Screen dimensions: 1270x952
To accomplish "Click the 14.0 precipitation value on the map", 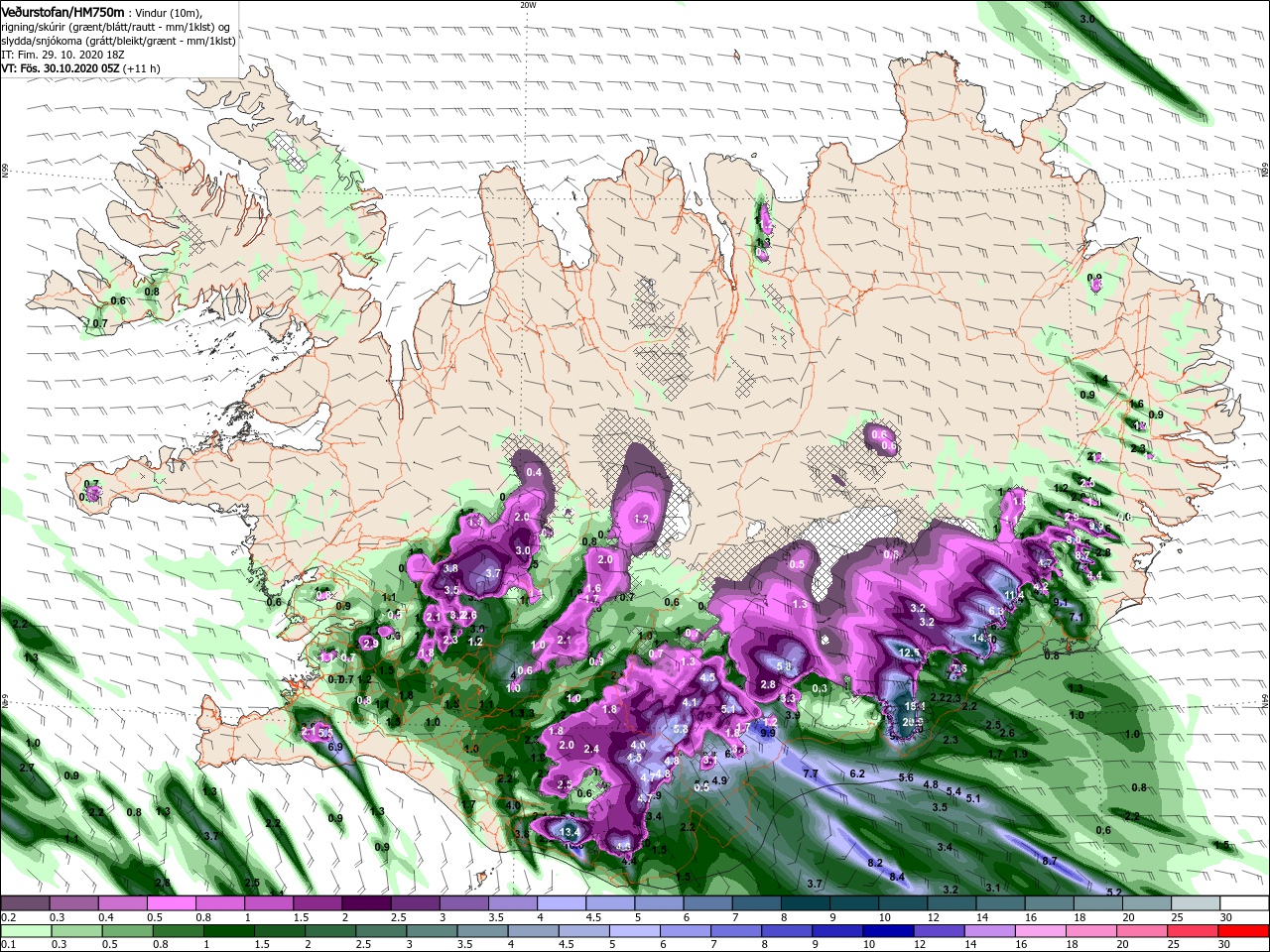I will click(x=984, y=639).
